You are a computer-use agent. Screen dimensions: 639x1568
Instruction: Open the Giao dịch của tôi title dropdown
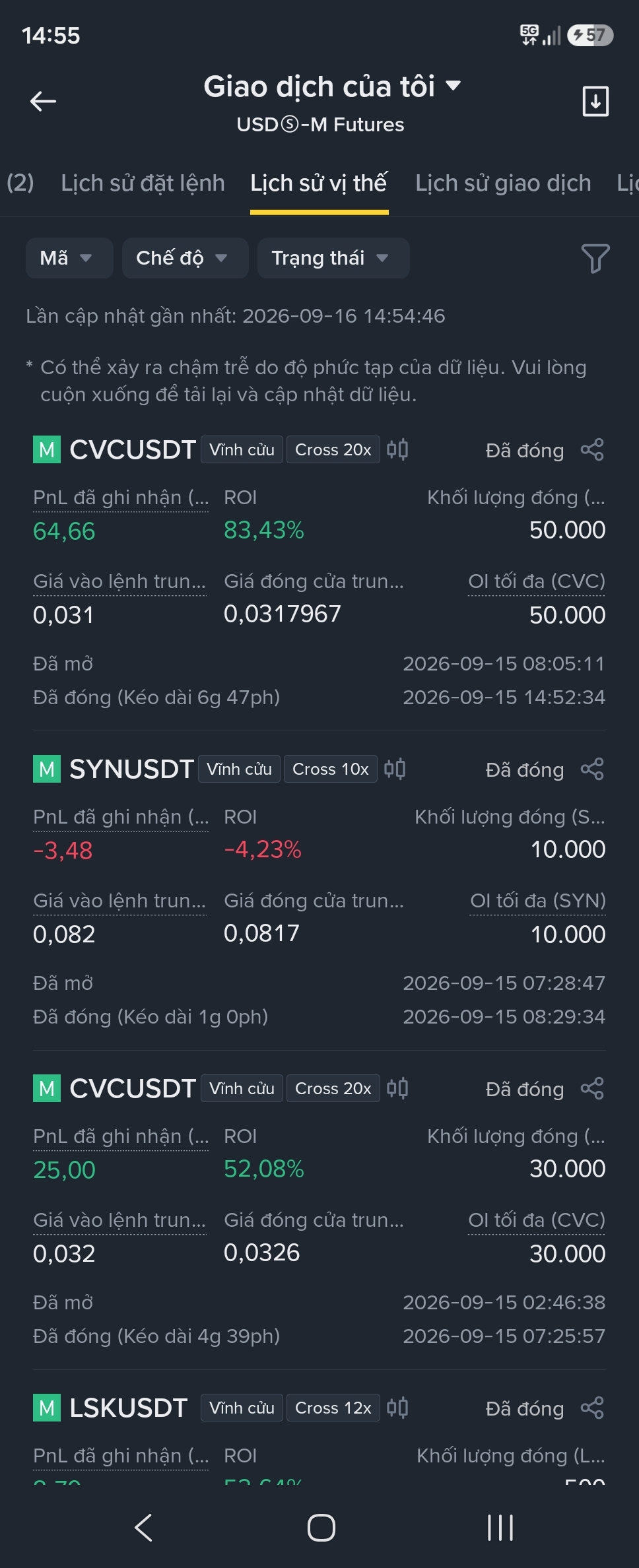[x=332, y=86]
